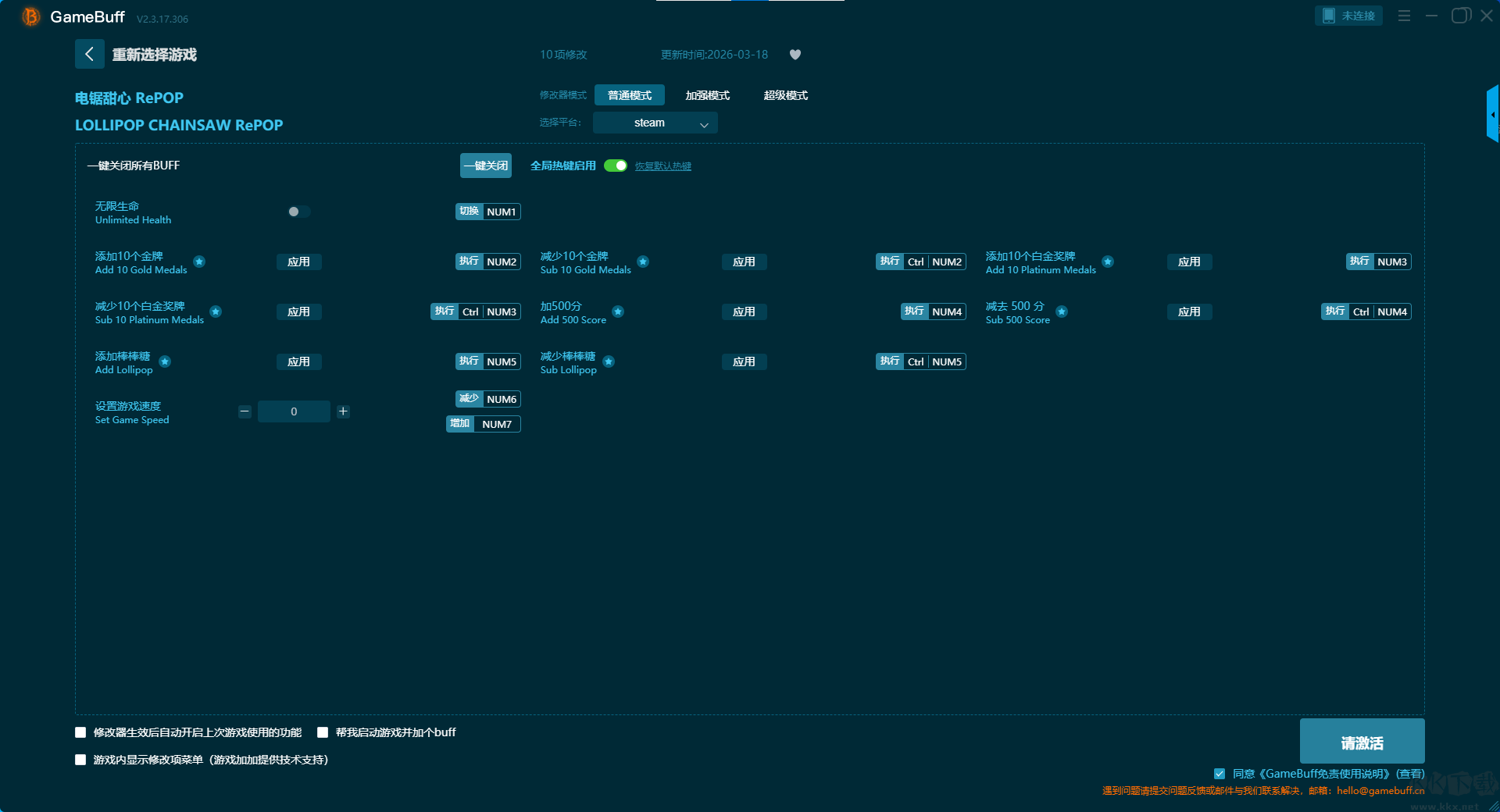Click the star icon beside Sub Lollipop
The width and height of the screenshot is (1500, 812).
pos(609,361)
